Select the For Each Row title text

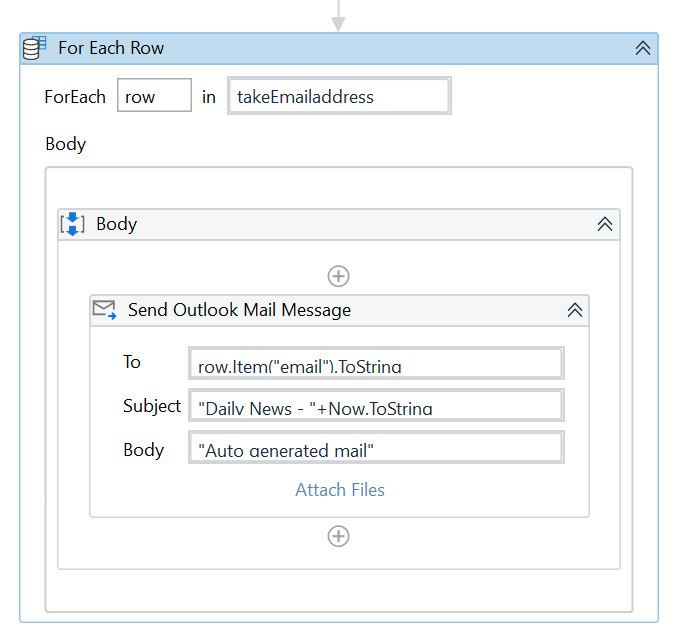[x=111, y=48]
